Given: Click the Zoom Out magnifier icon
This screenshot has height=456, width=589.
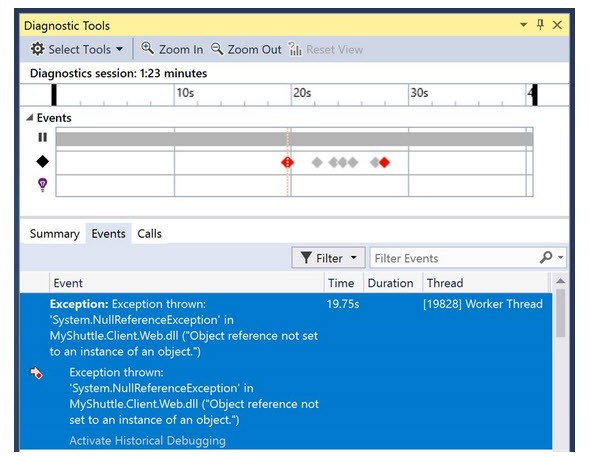Looking at the screenshot, I should pyautogui.click(x=217, y=49).
